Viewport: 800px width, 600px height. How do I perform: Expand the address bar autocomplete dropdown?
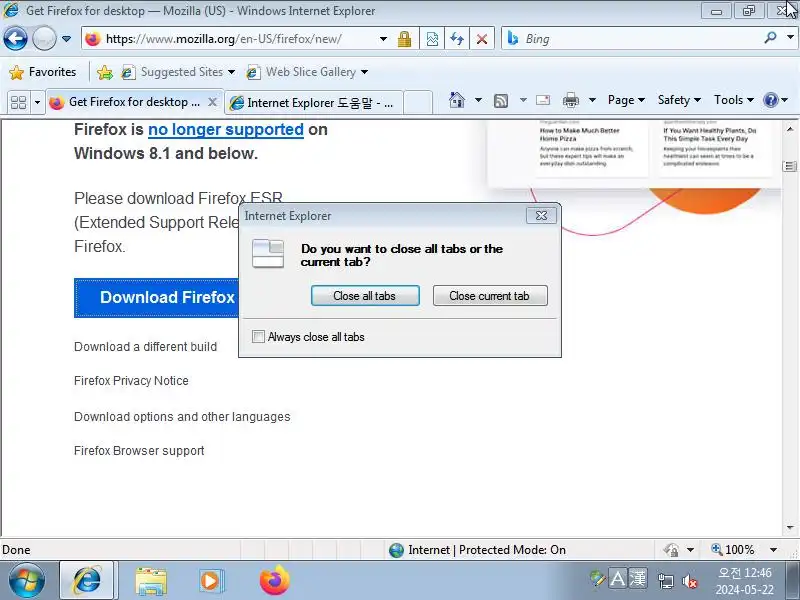pos(383,39)
